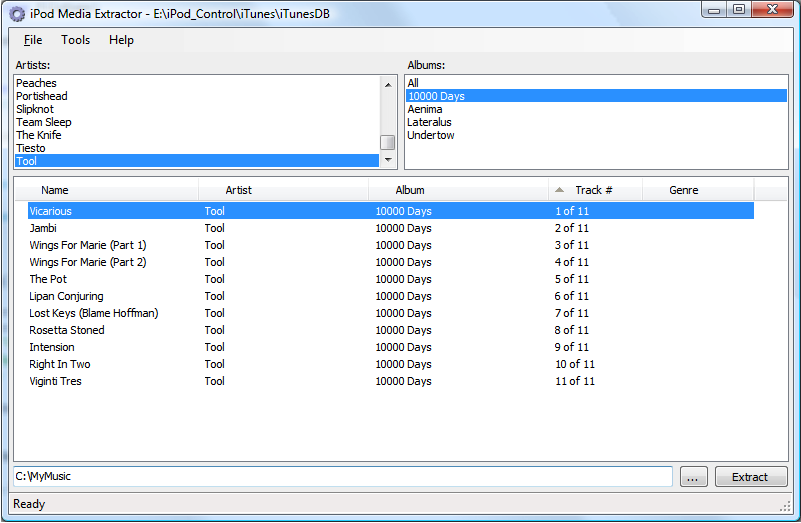Select the Viginti Tres track

(391, 381)
